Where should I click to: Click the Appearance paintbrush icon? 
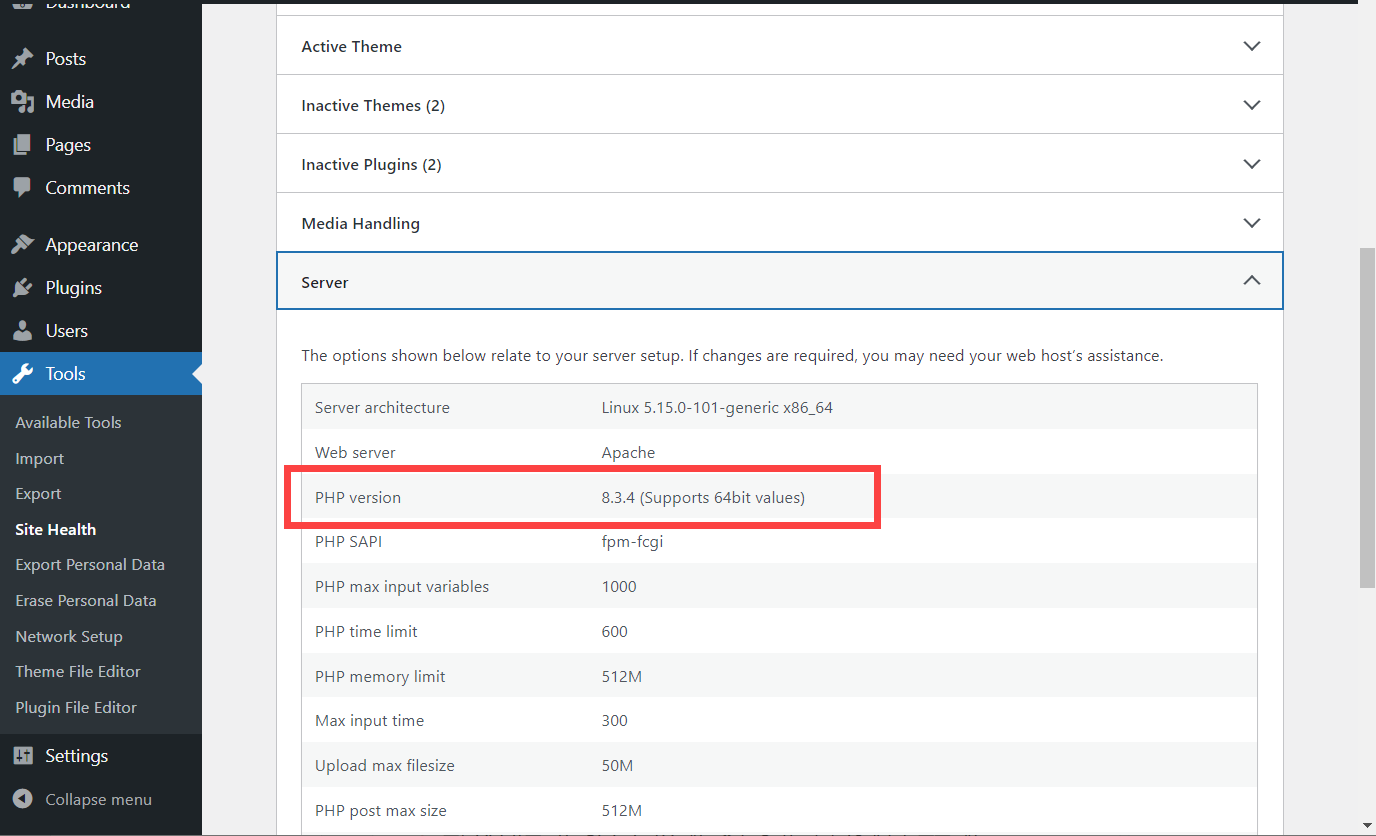(x=22, y=245)
